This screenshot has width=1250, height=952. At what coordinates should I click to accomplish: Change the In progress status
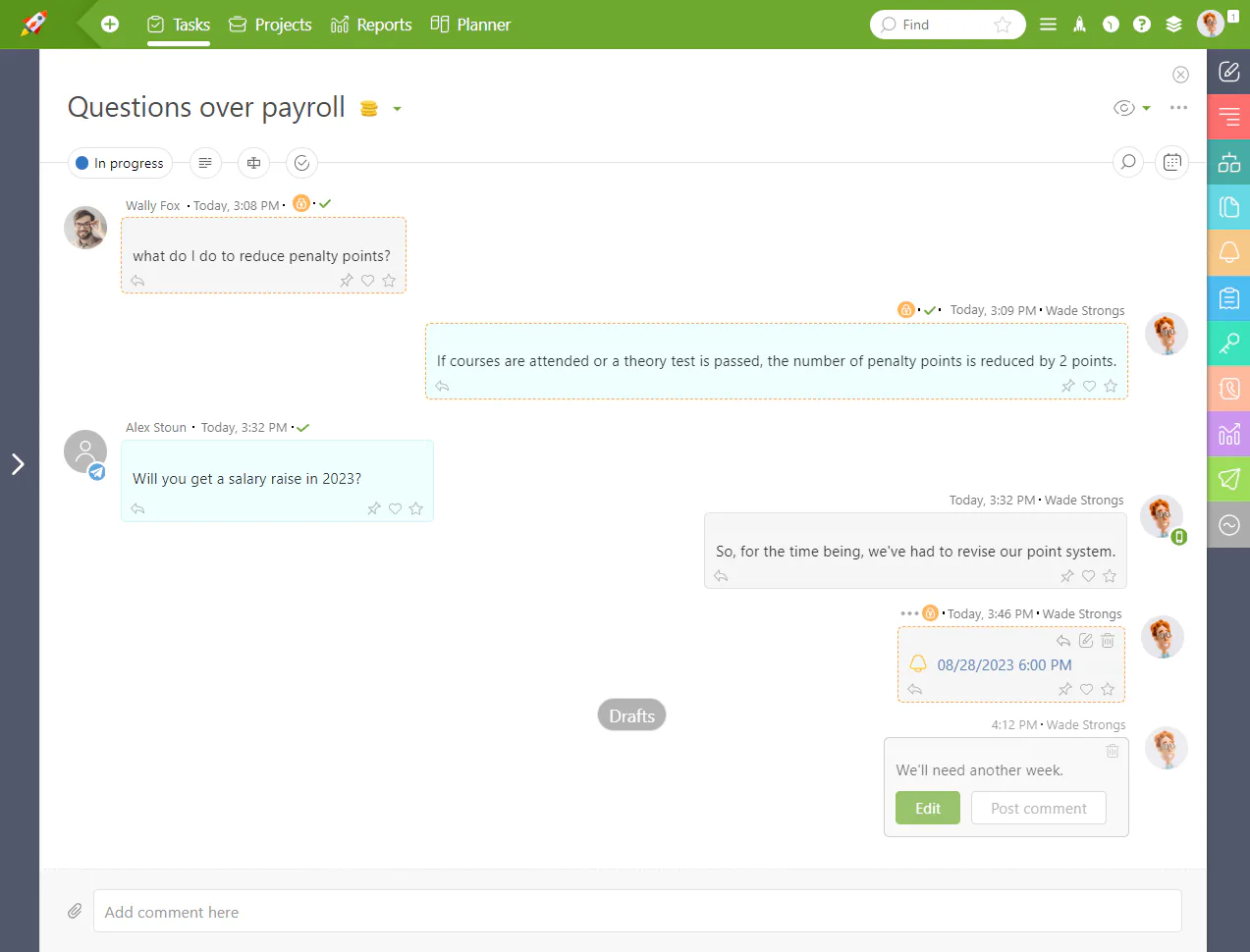point(120,163)
